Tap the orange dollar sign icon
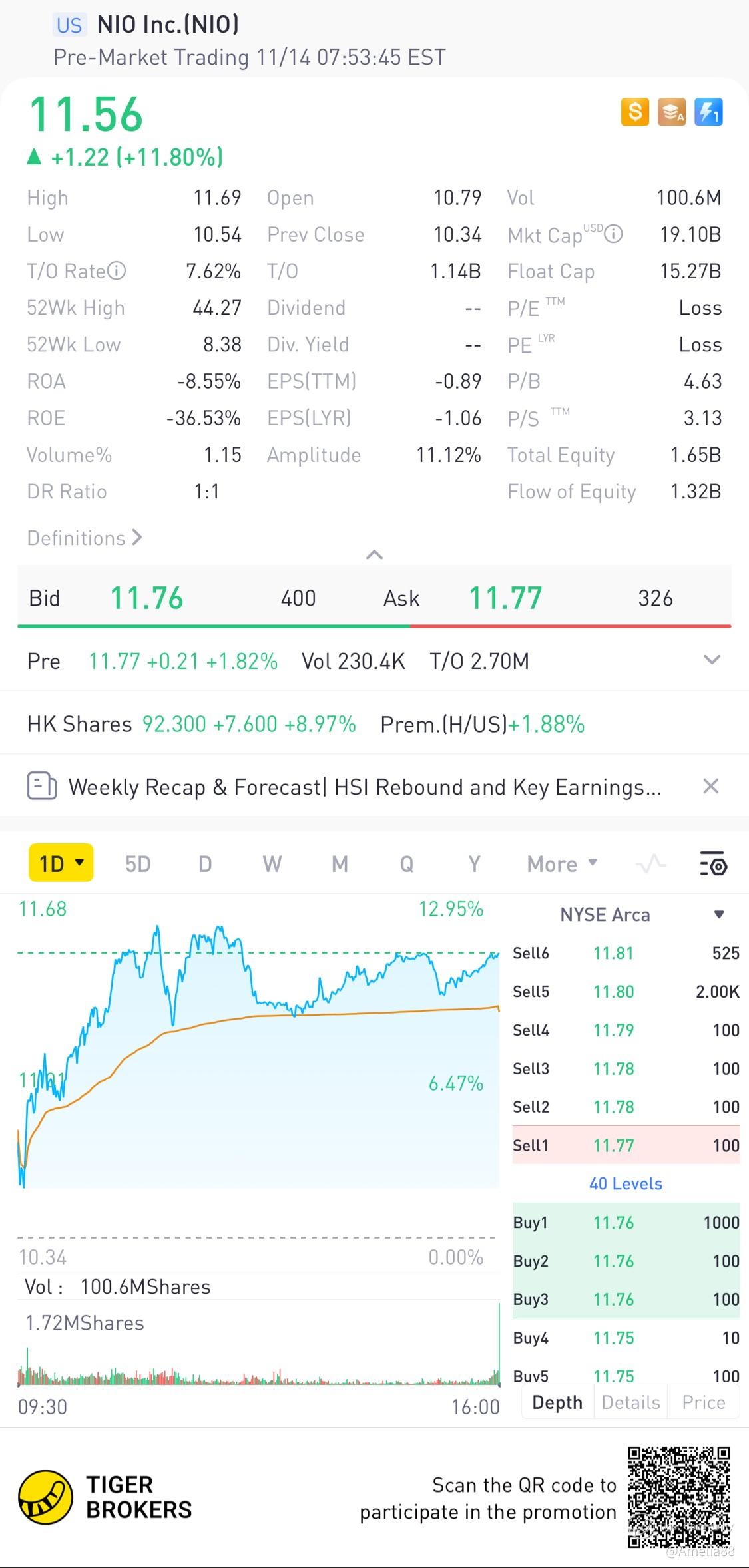Image resolution: width=749 pixels, height=1568 pixels. pyautogui.click(x=634, y=112)
